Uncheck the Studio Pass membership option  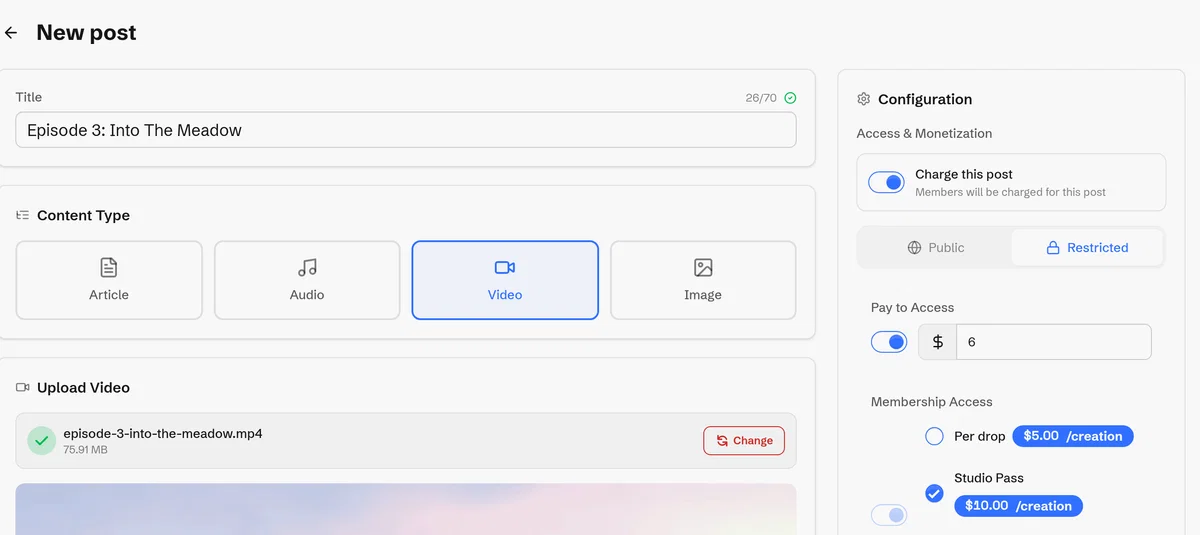coord(934,493)
